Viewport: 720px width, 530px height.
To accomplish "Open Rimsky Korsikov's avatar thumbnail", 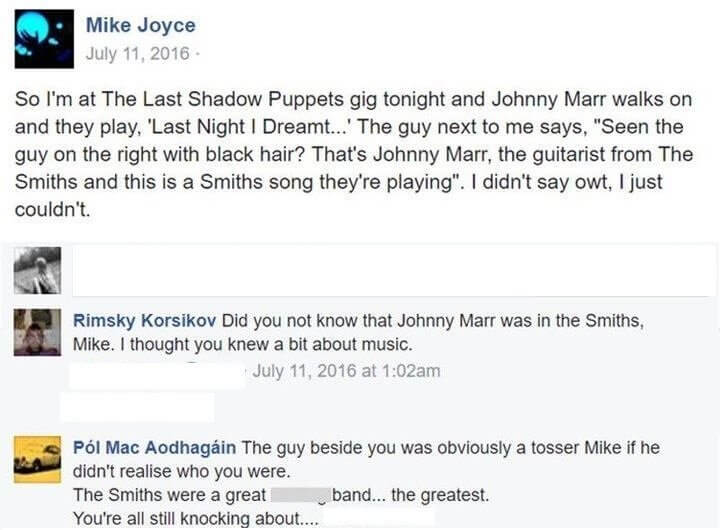I will [x=37, y=332].
